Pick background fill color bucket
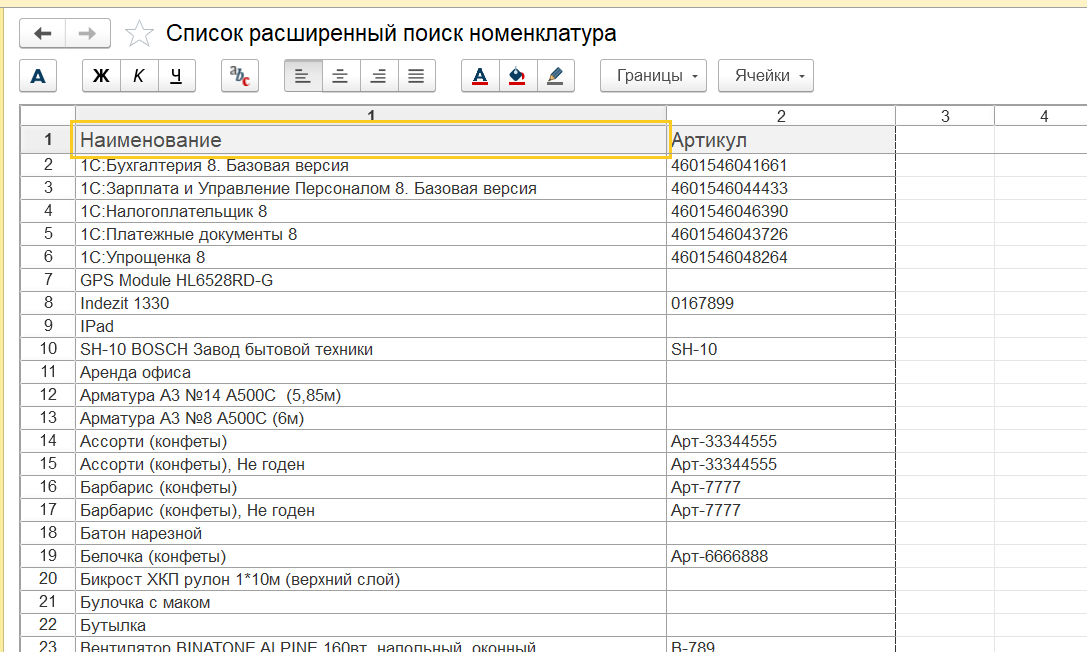The width and height of the screenshot is (1087, 652). click(x=517, y=76)
